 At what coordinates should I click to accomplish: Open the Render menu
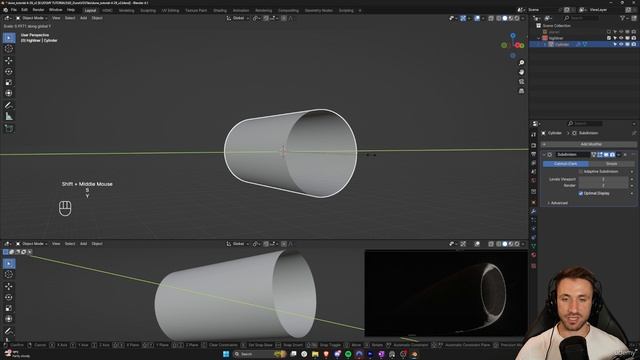38,10
